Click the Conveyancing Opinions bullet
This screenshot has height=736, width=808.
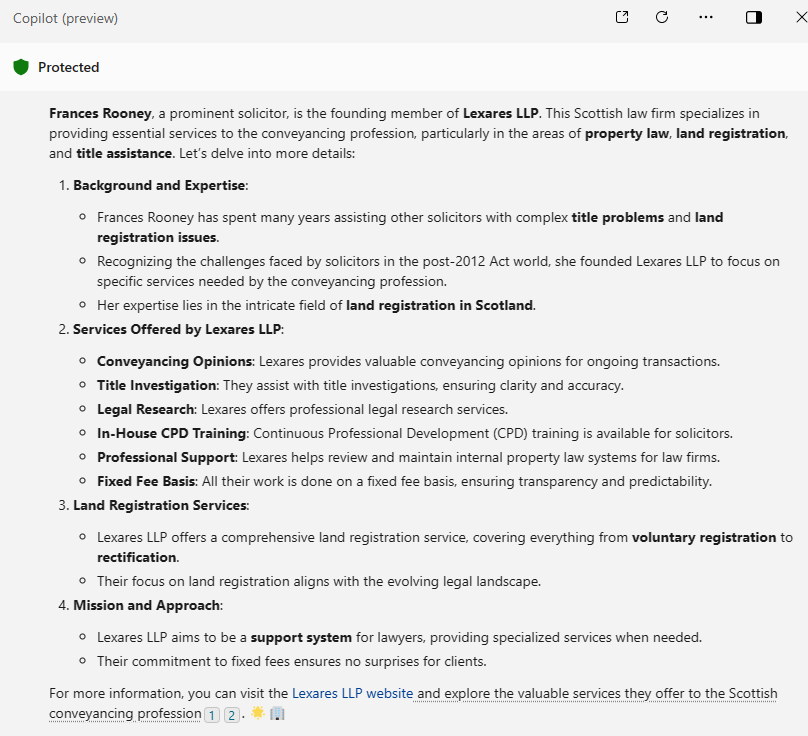point(408,361)
